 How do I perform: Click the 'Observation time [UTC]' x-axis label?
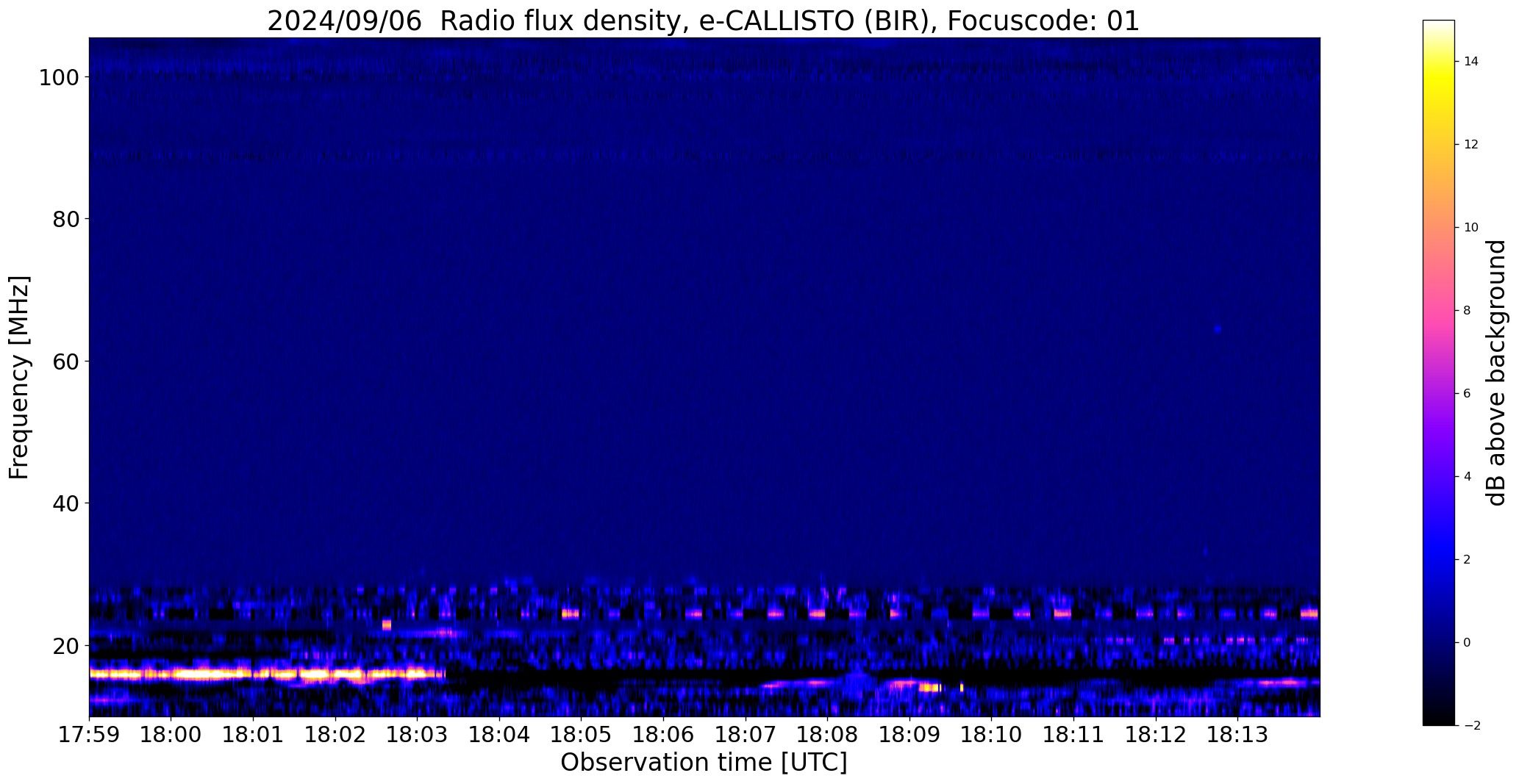tap(704, 763)
